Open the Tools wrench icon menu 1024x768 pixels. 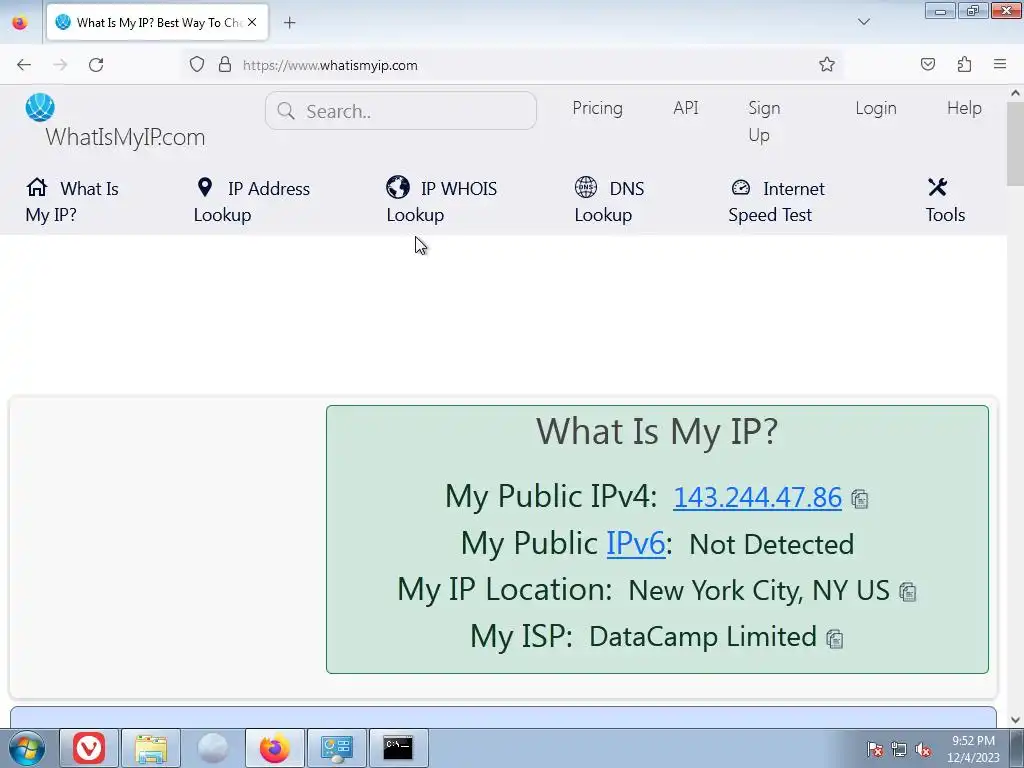tap(937, 187)
